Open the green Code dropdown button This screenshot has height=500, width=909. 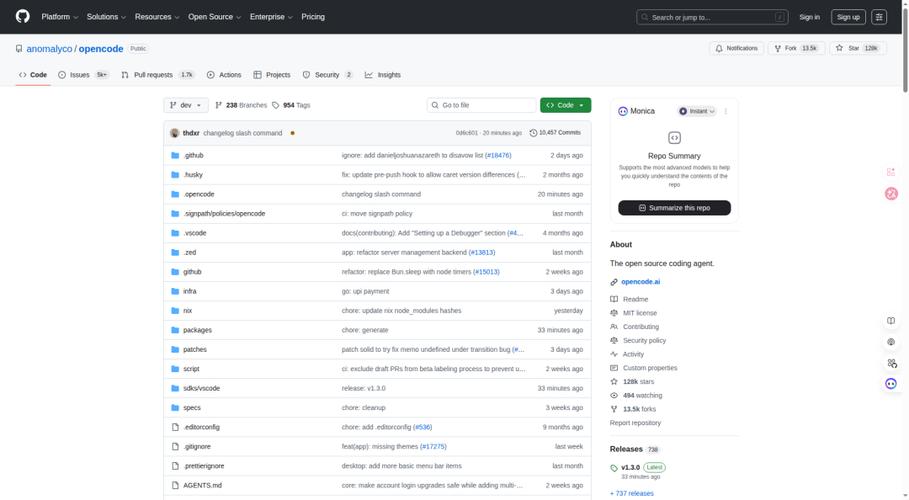pos(565,105)
